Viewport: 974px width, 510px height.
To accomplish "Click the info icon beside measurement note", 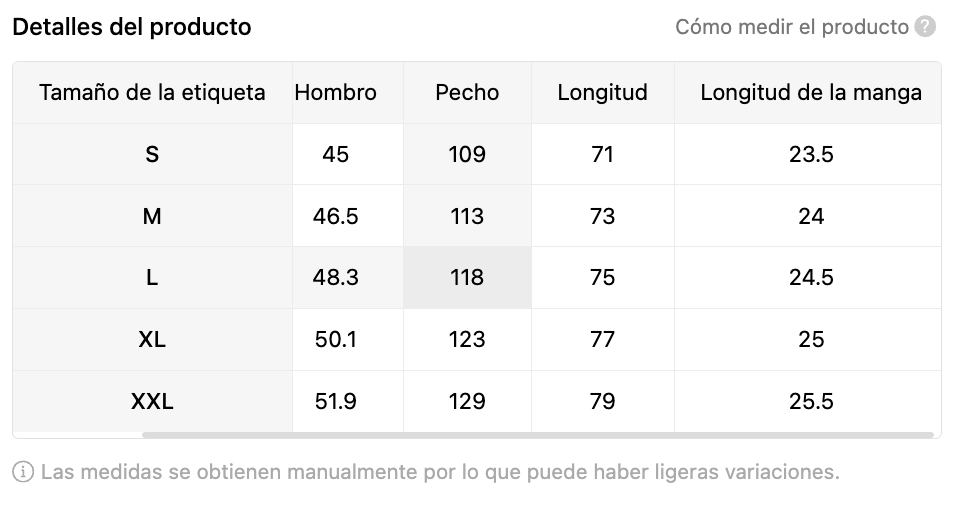I will pos(23,472).
